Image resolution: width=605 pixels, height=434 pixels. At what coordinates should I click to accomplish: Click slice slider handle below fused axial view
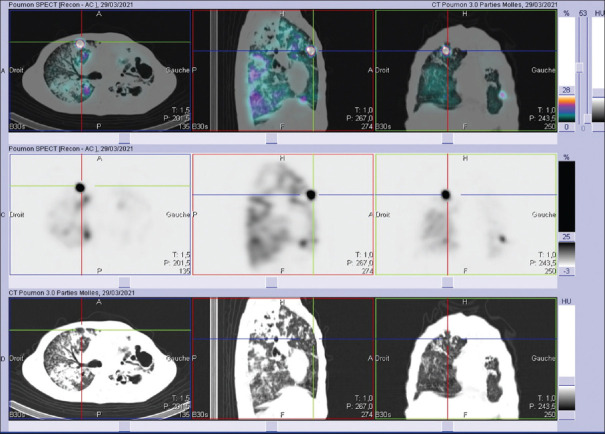123,139
